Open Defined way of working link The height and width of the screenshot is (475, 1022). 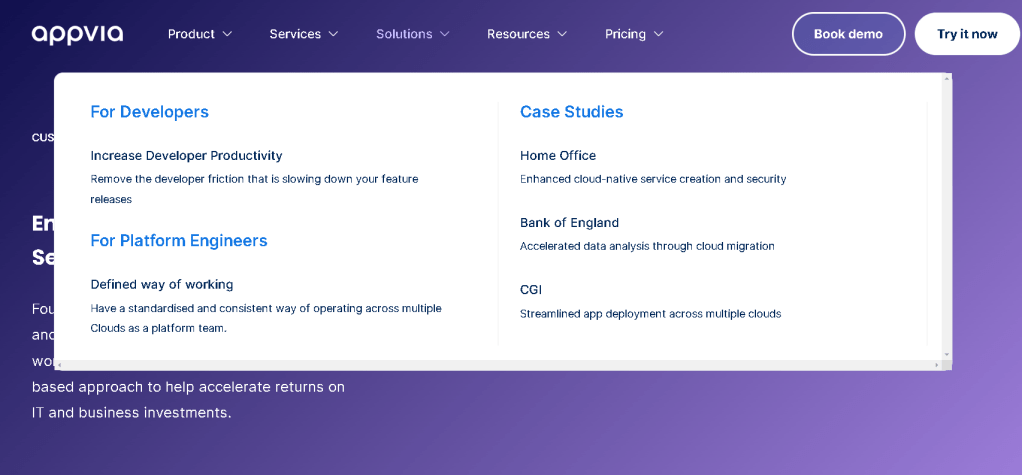pyautogui.click(x=162, y=285)
